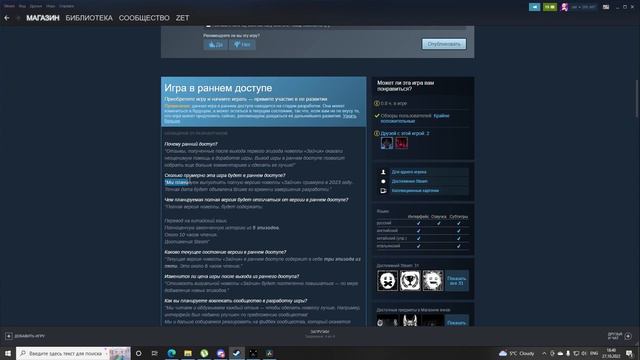This screenshot has height=360, width=640.
Task: Click the Big Picture mode icon
Action: point(606,7)
